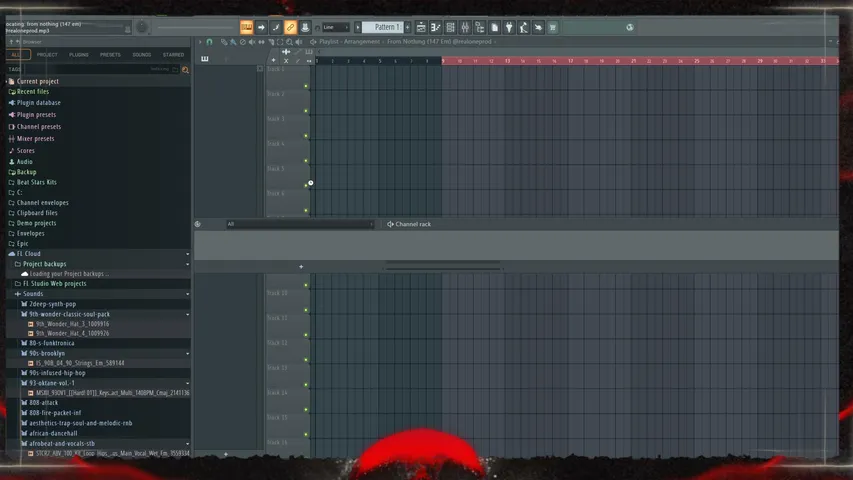Adjust the master volume knob
This screenshot has height=480, width=853.
click(x=141, y=27)
